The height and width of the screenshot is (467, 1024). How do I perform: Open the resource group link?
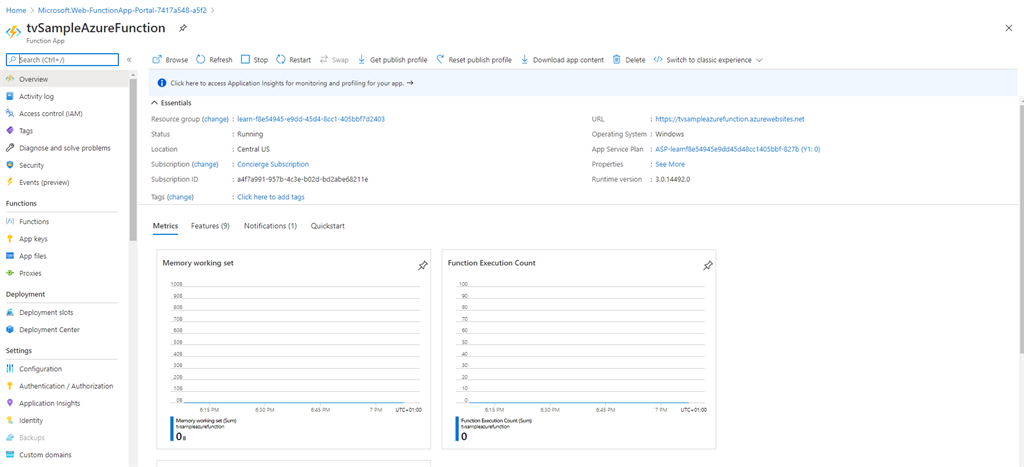click(x=311, y=119)
